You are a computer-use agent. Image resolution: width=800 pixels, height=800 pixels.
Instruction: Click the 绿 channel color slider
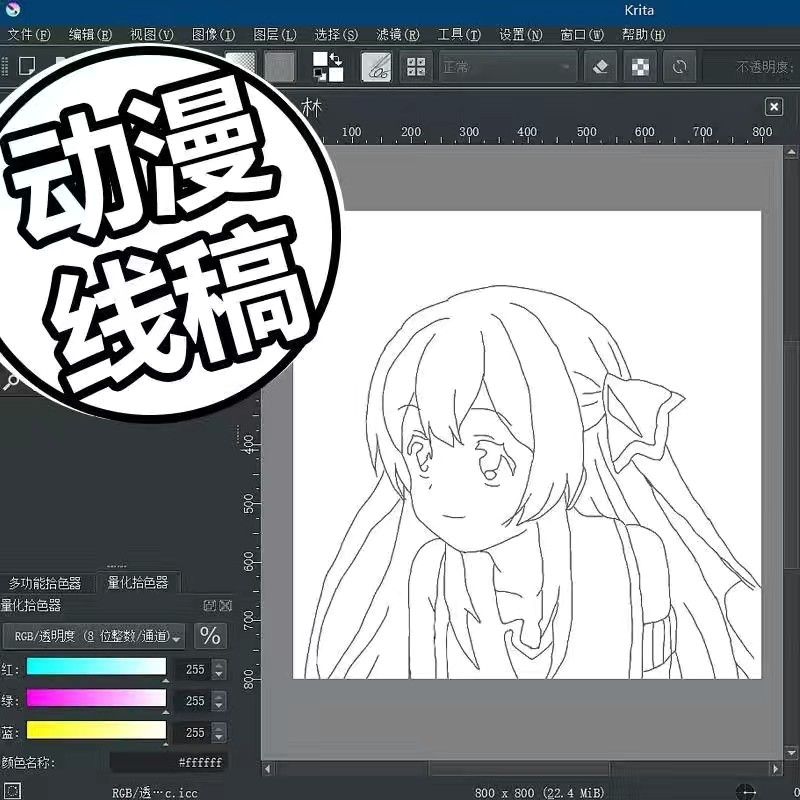[x=96, y=698]
